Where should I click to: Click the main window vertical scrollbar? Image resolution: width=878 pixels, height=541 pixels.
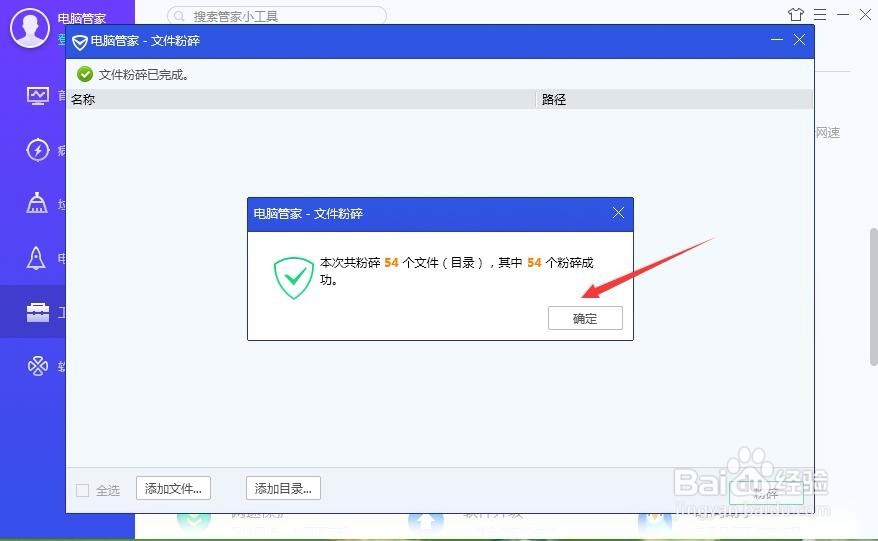click(x=874, y=296)
